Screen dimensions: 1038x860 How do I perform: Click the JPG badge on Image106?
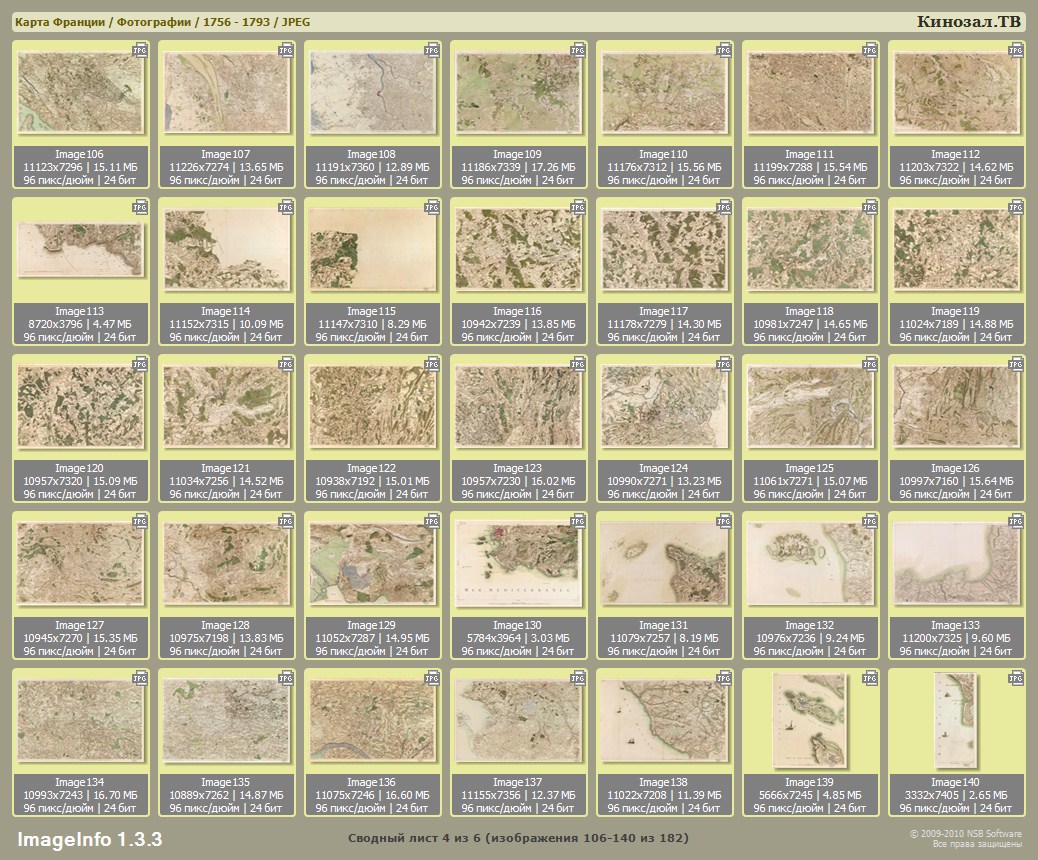tap(140, 48)
